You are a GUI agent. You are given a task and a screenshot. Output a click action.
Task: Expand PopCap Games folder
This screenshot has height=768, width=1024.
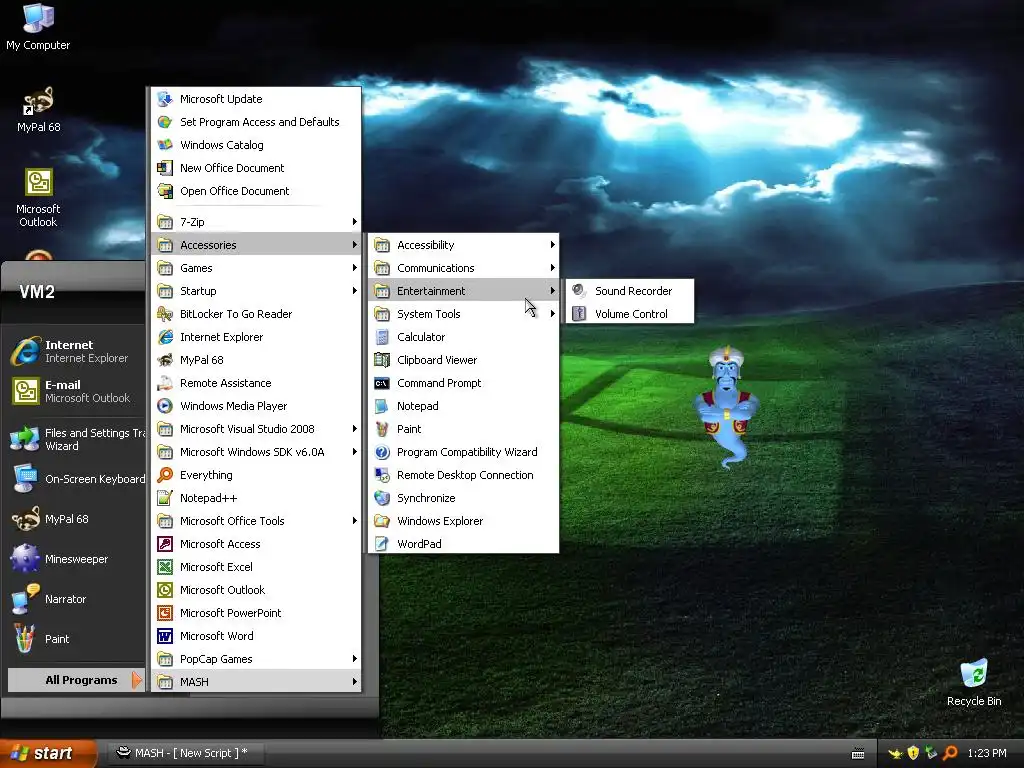[256, 659]
